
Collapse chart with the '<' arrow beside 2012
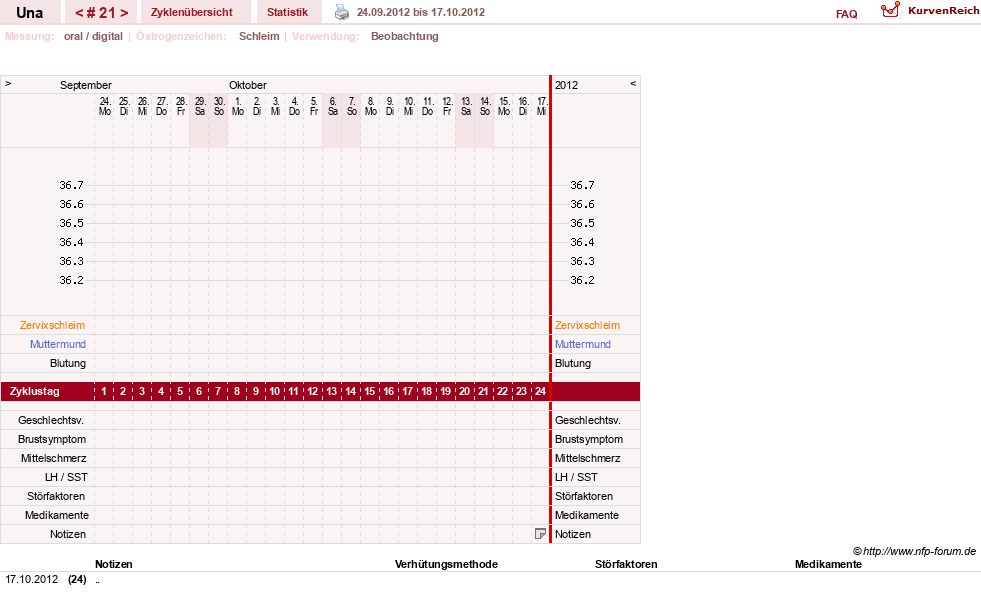pos(633,83)
